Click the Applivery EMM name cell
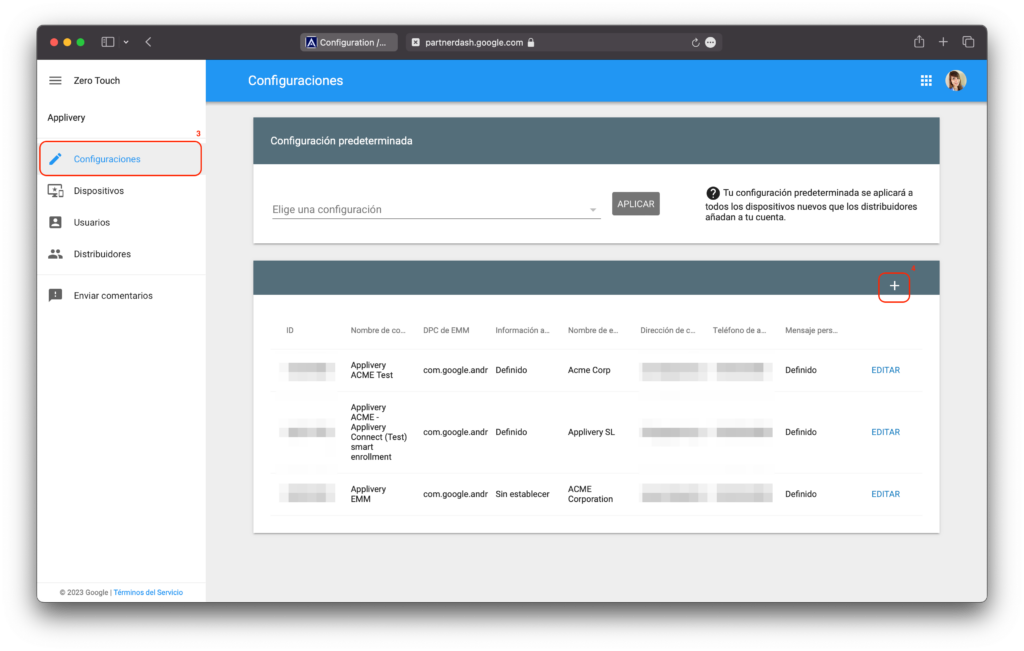The width and height of the screenshot is (1024, 651). tap(368, 494)
